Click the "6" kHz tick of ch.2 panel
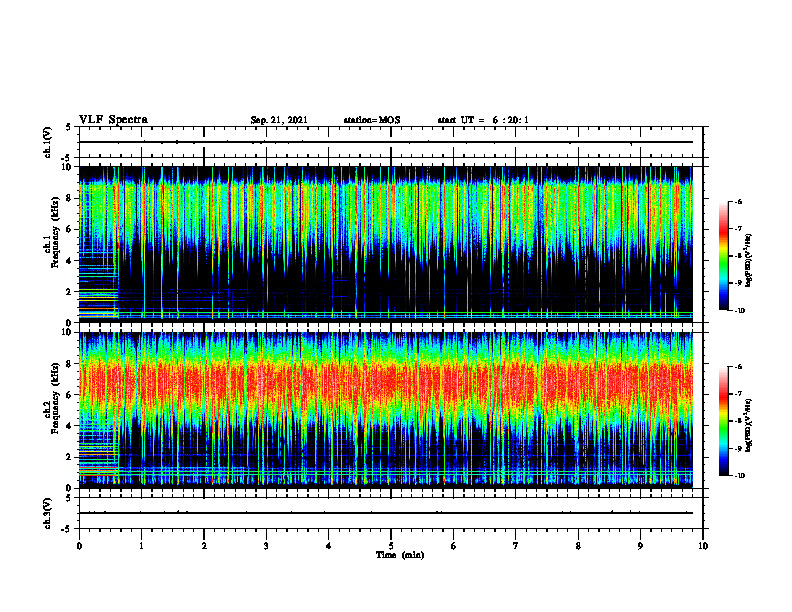 (70, 395)
